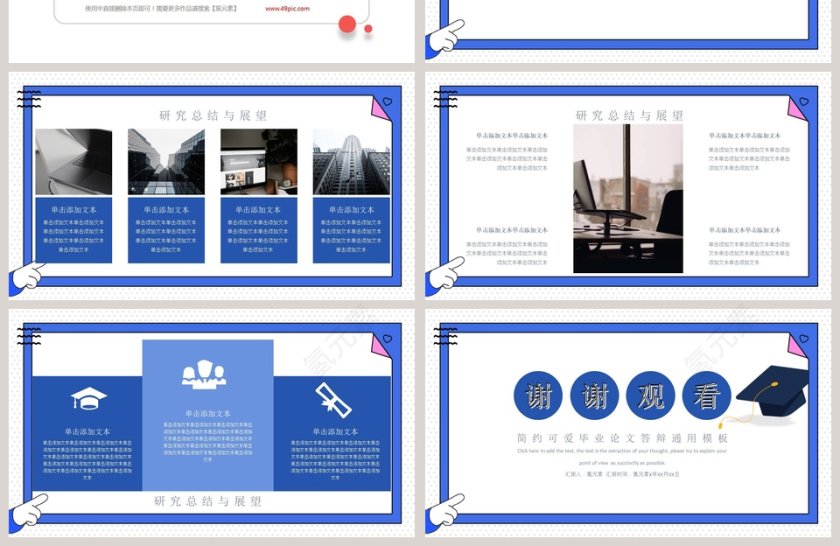This screenshot has height=546, width=840.
Task: Click the red circle on the top-left slide
Action: pos(347,24)
